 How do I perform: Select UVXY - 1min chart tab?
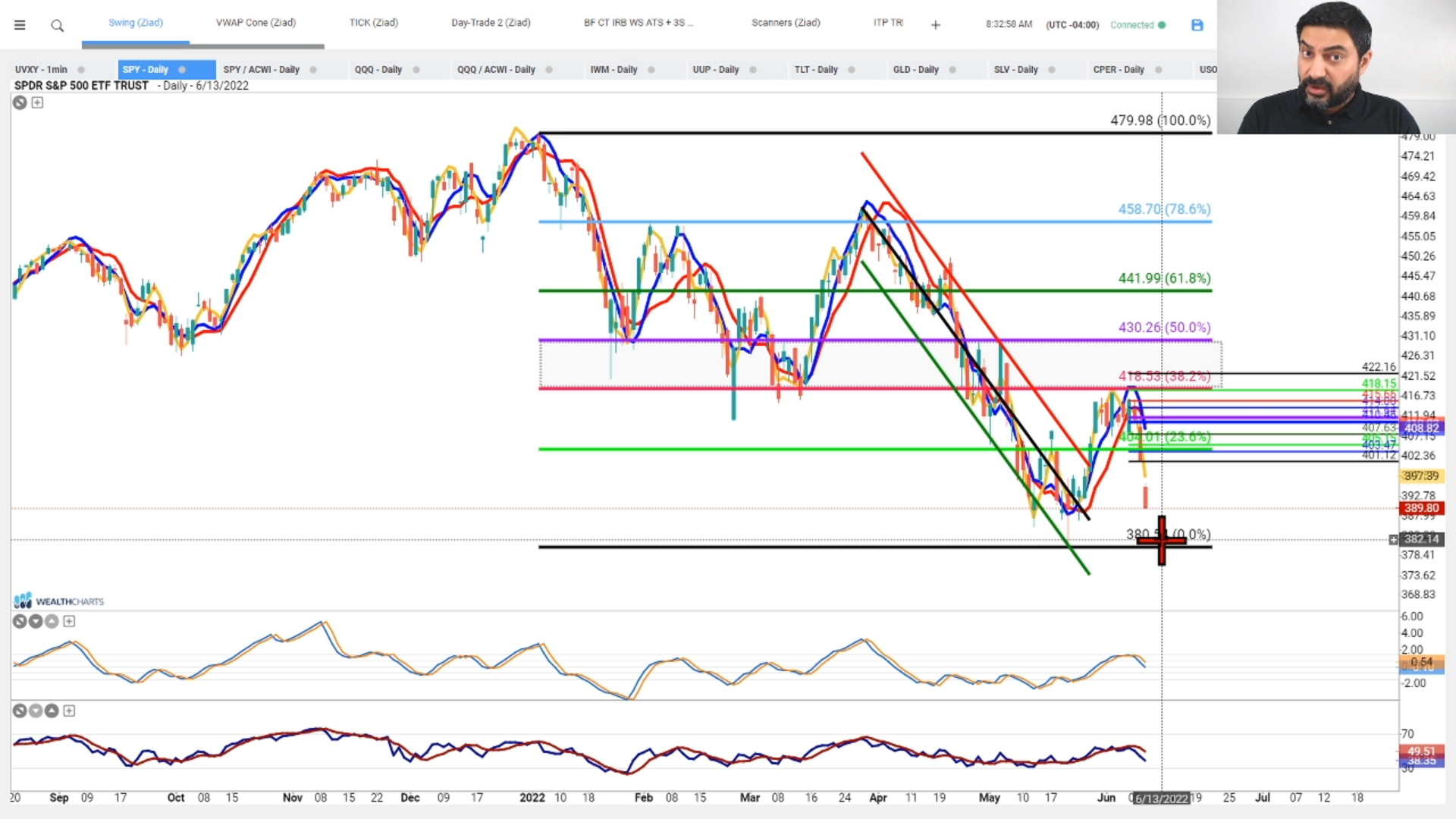(x=41, y=70)
